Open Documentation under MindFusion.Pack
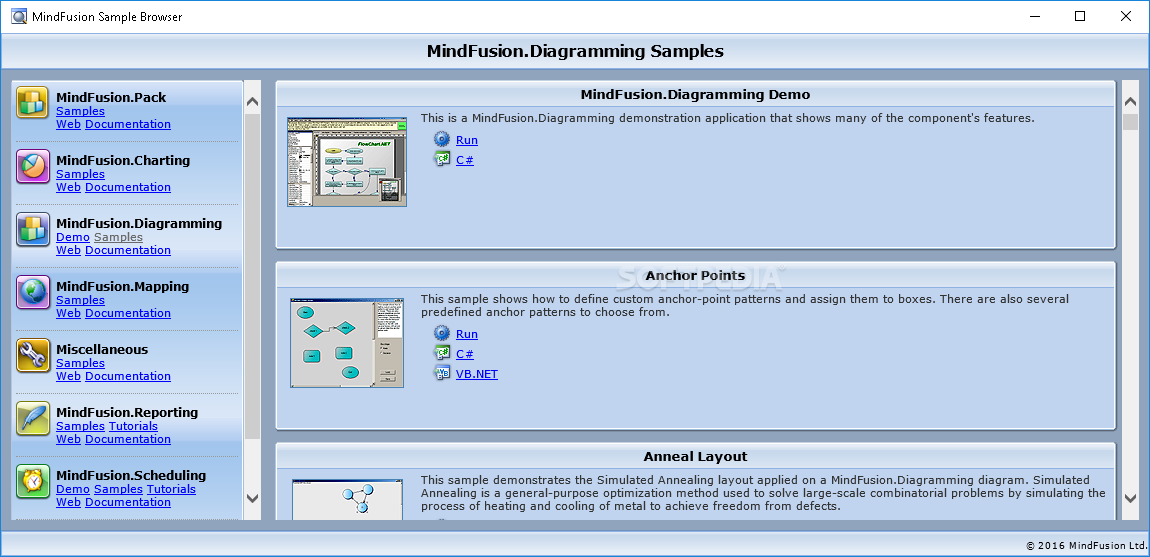 (x=128, y=123)
